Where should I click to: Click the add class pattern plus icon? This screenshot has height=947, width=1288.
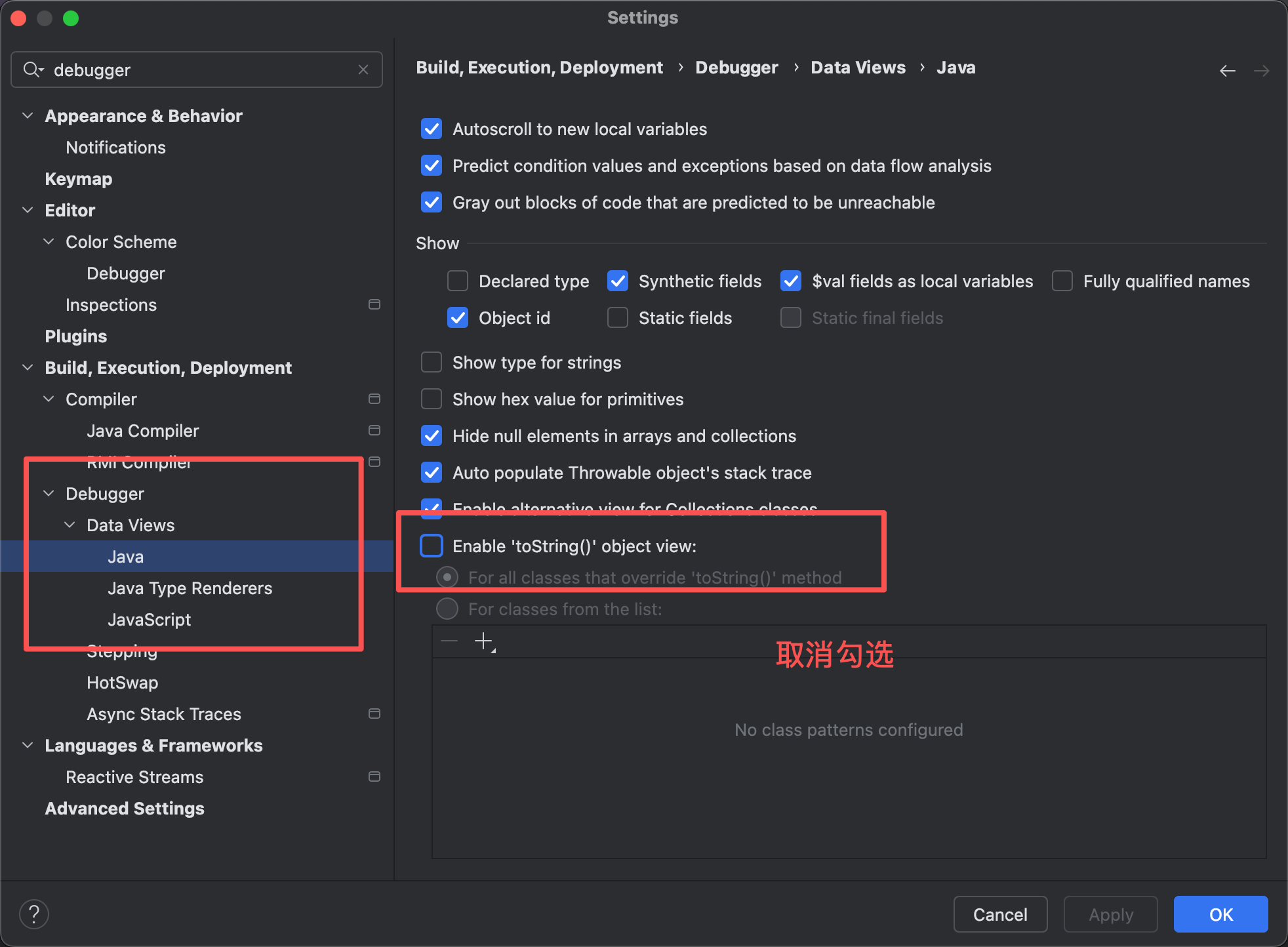(x=483, y=641)
